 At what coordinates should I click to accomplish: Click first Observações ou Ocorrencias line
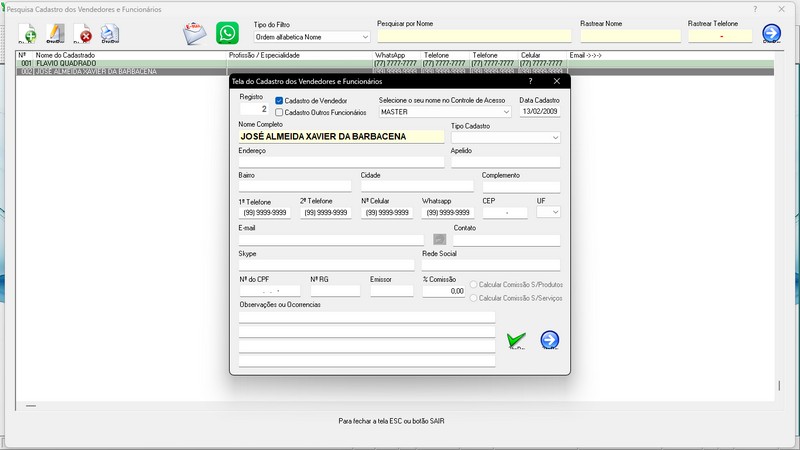click(367, 317)
